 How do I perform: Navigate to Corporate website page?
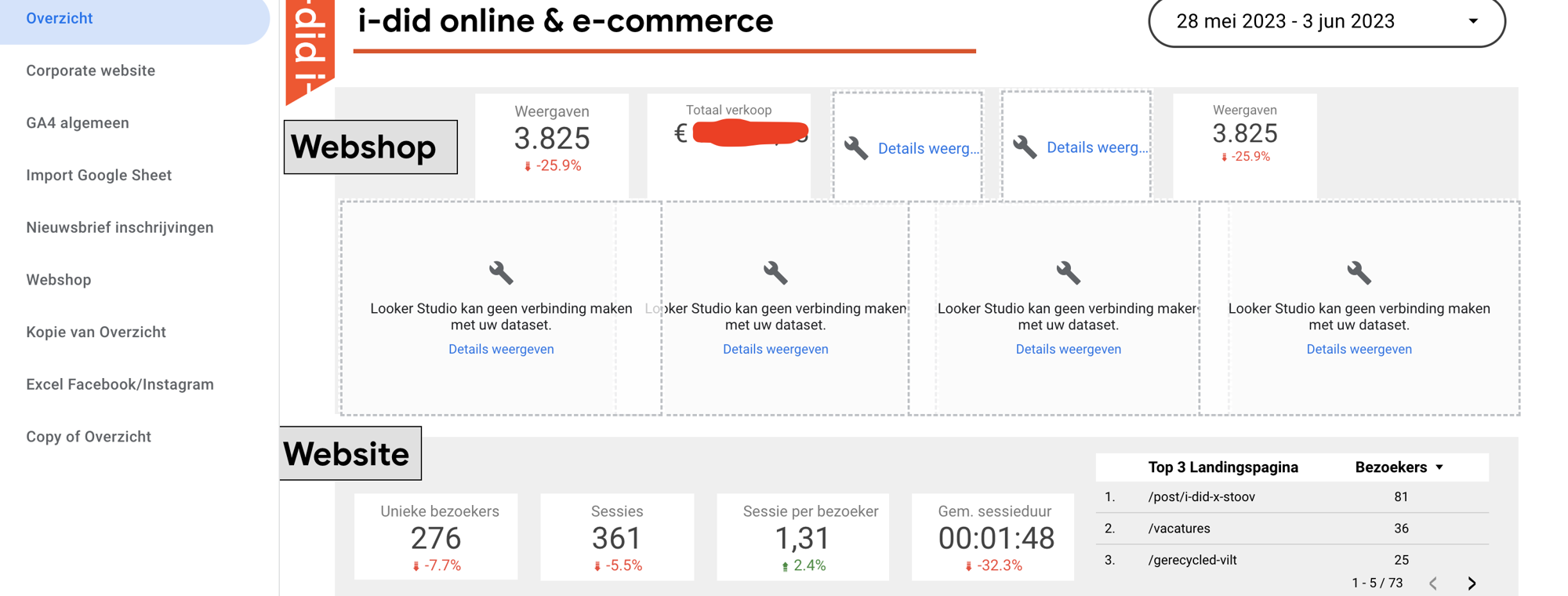pos(91,71)
